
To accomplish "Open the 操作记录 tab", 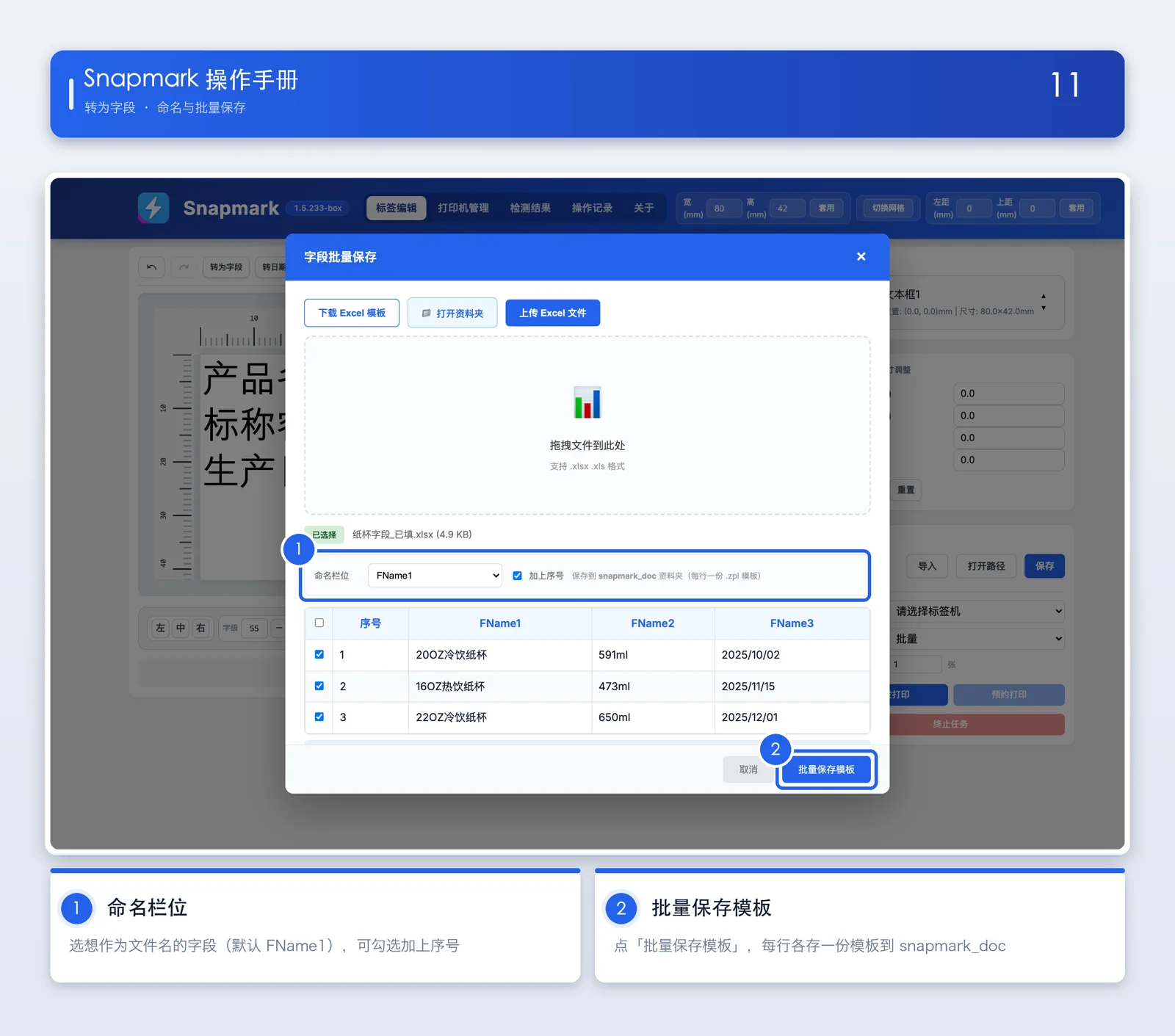I will (x=592, y=208).
